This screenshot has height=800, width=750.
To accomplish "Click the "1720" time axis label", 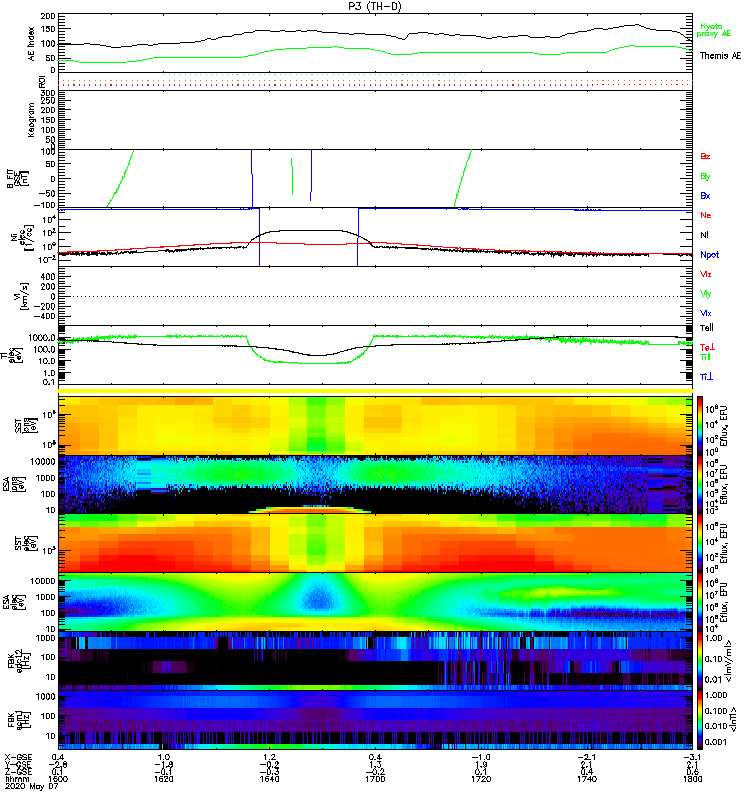I will pos(481,779).
